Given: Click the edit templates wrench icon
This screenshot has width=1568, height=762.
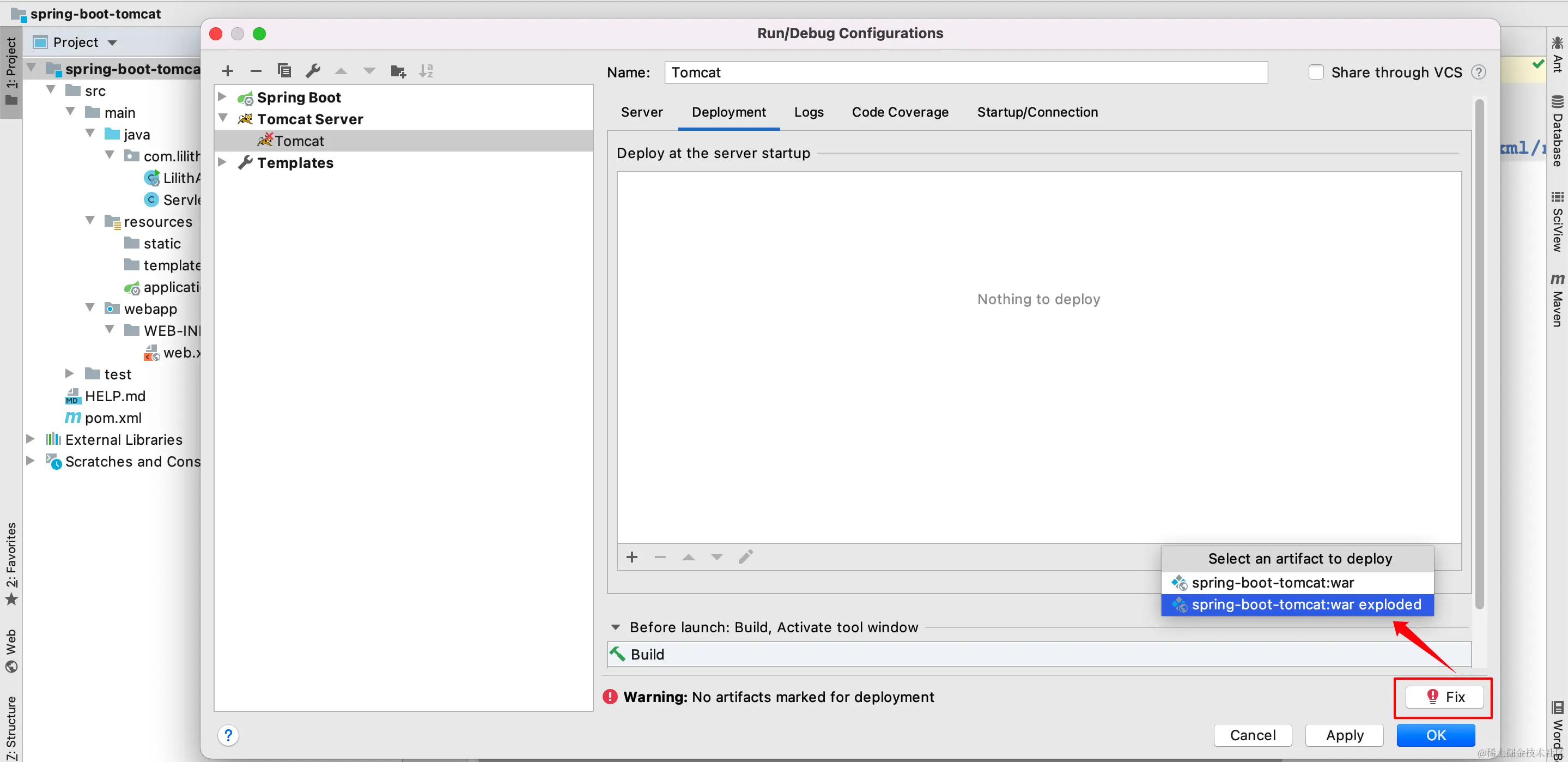Looking at the screenshot, I should (x=313, y=71).
